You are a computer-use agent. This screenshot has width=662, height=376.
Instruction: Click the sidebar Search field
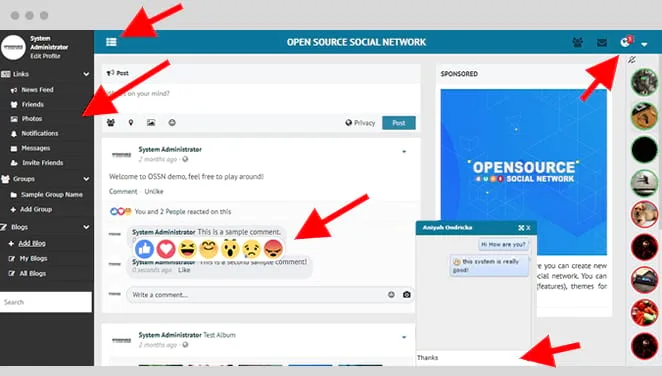[46, 302]
